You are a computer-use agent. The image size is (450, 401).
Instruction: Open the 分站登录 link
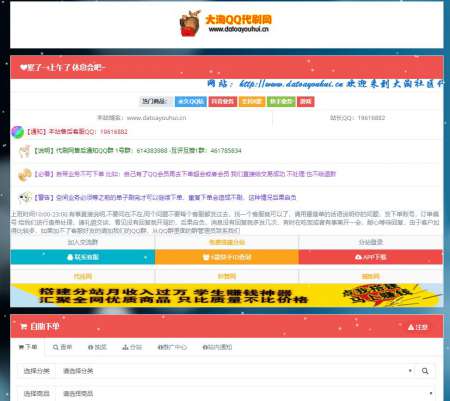(x=371, y=242)
